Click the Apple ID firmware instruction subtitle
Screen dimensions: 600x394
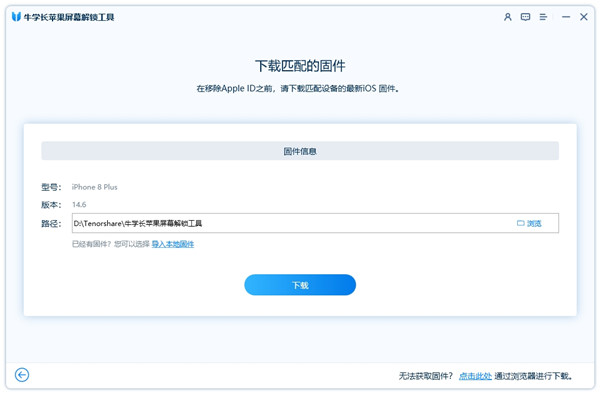coord(298,89)
